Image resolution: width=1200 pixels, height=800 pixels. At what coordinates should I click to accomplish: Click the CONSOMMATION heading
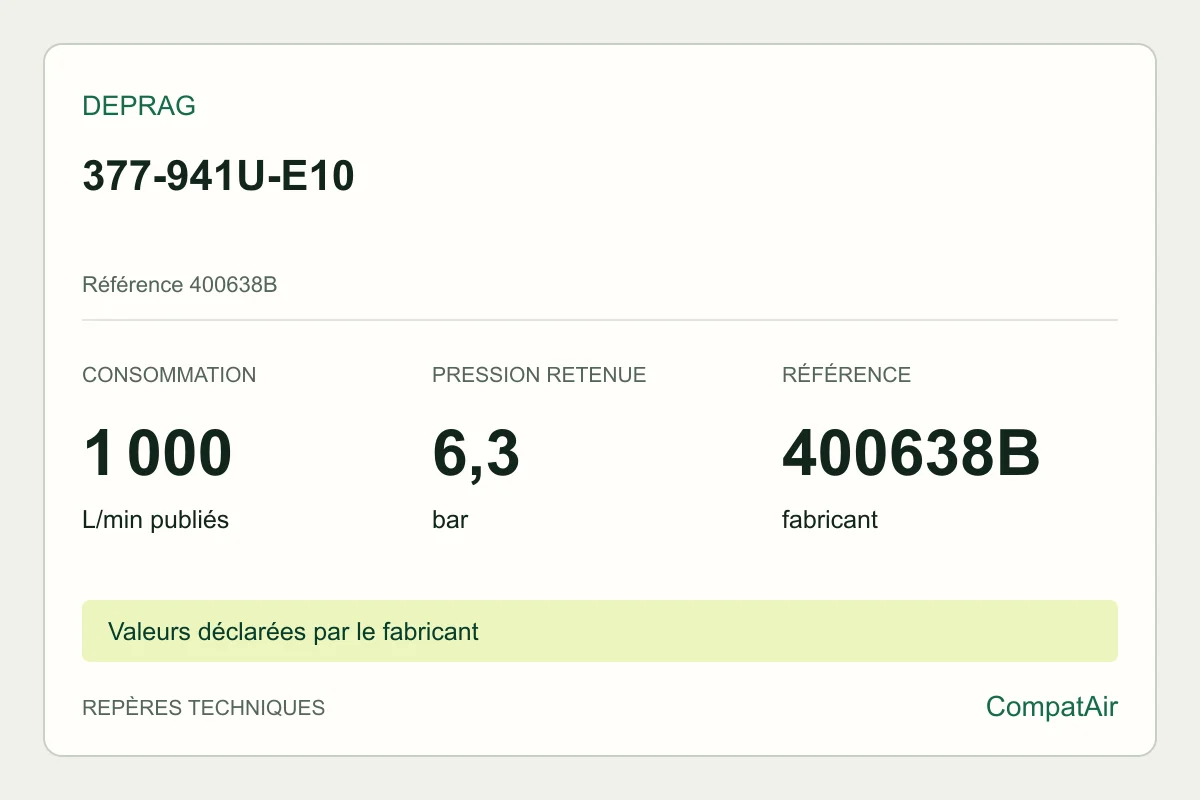169,375
